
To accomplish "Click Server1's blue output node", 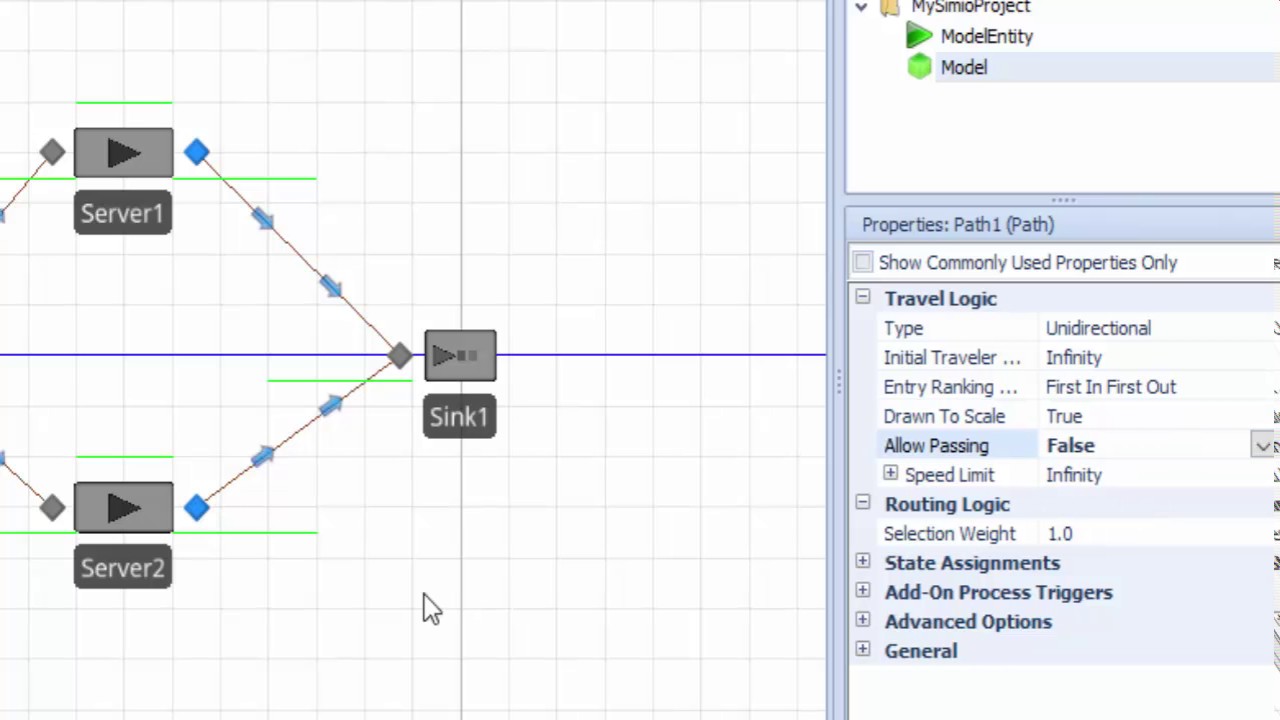I will [x=197, y=152].
